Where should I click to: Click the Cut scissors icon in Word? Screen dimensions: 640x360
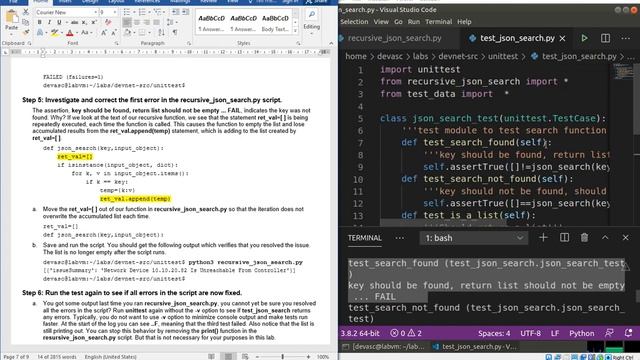(x=25, y=12)
